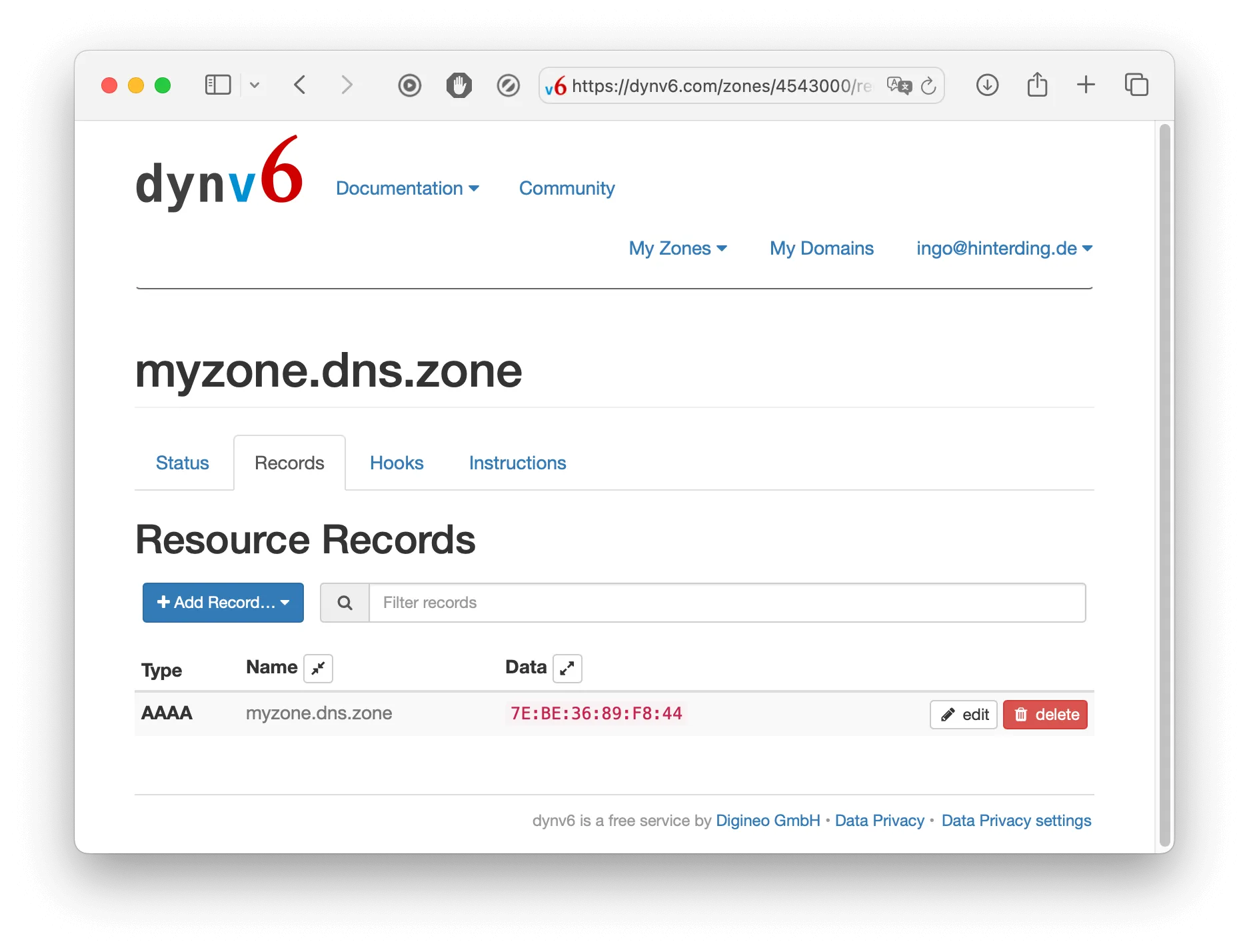
Task: Click the trash icon on the delete button
Action: click(1021, 714)
